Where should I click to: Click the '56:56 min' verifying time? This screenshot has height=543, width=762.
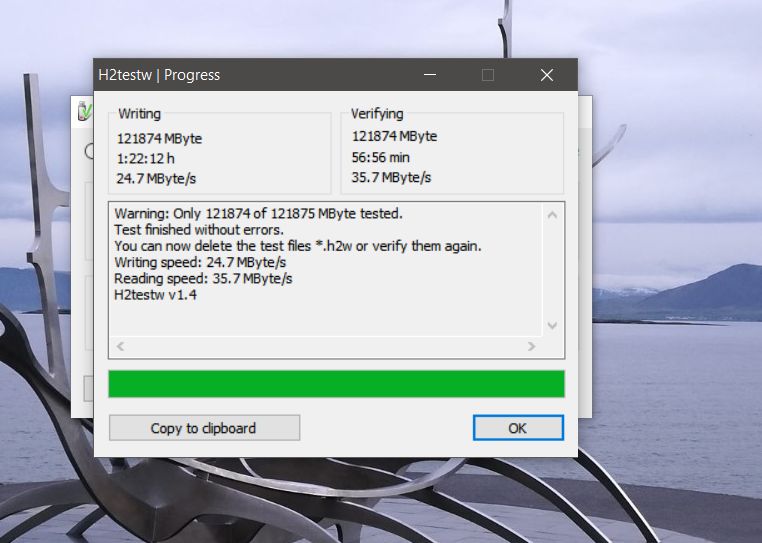click(381, 157)
